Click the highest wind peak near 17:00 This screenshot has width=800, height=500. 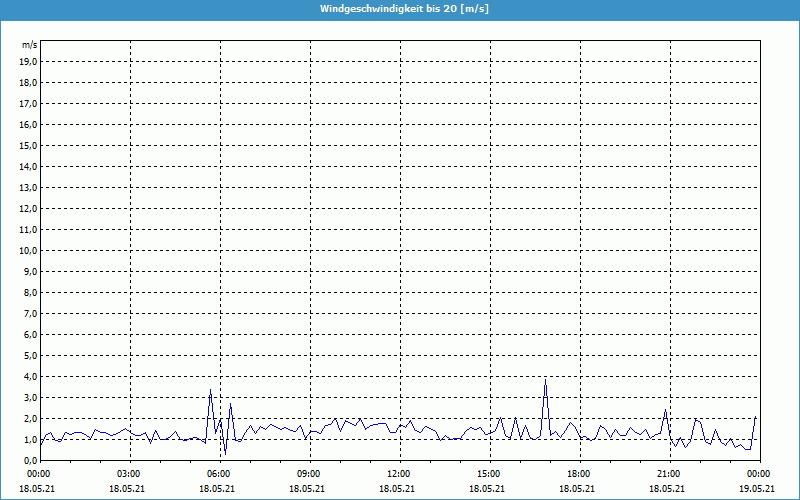[545, 380]
